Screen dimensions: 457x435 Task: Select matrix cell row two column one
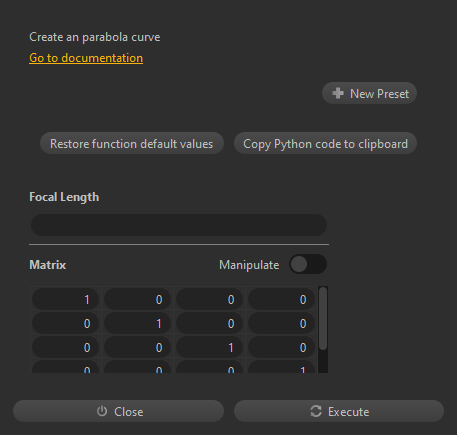tap(65, 323)
